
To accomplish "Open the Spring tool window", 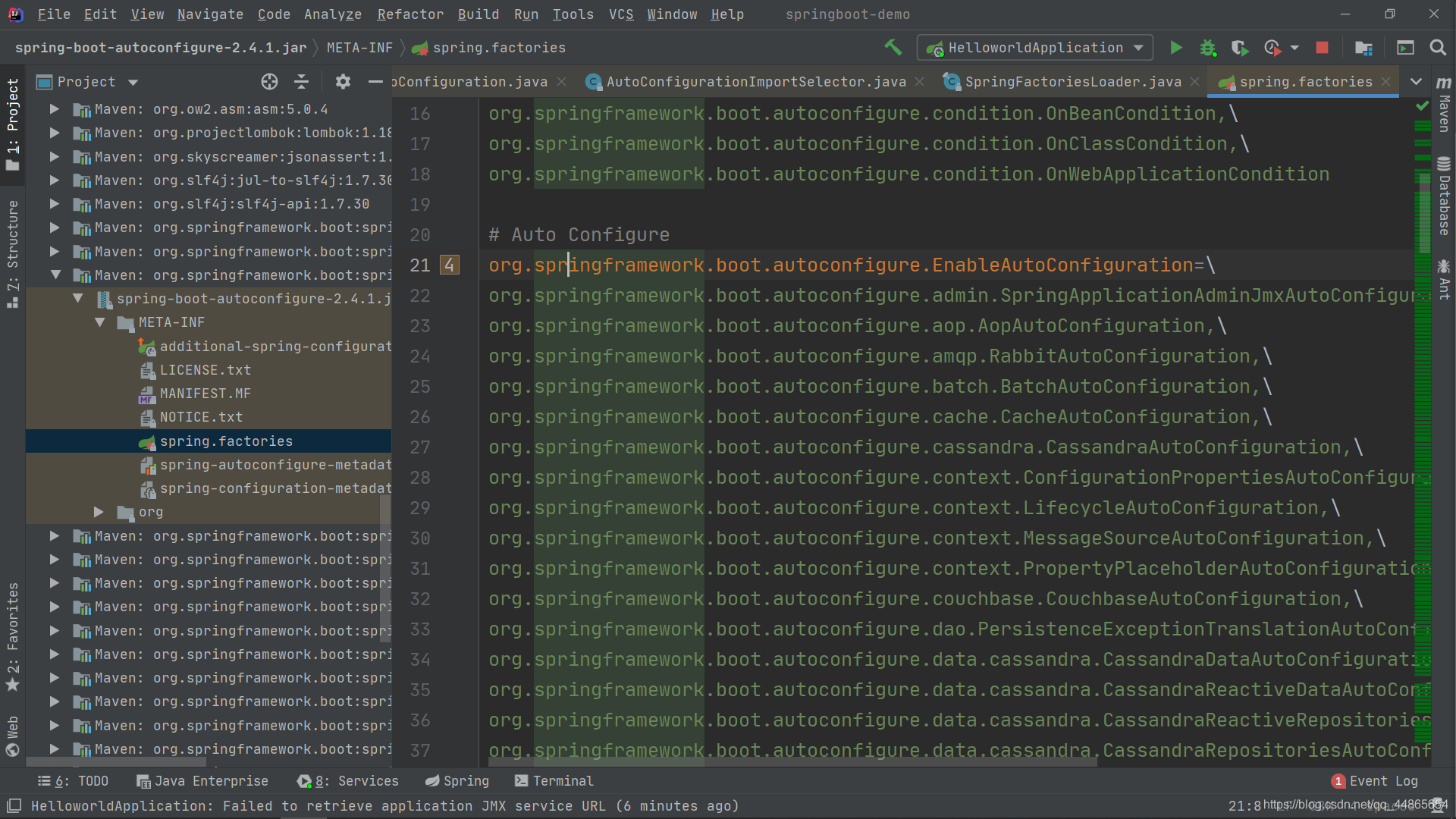I will click(x=457, y=781).
